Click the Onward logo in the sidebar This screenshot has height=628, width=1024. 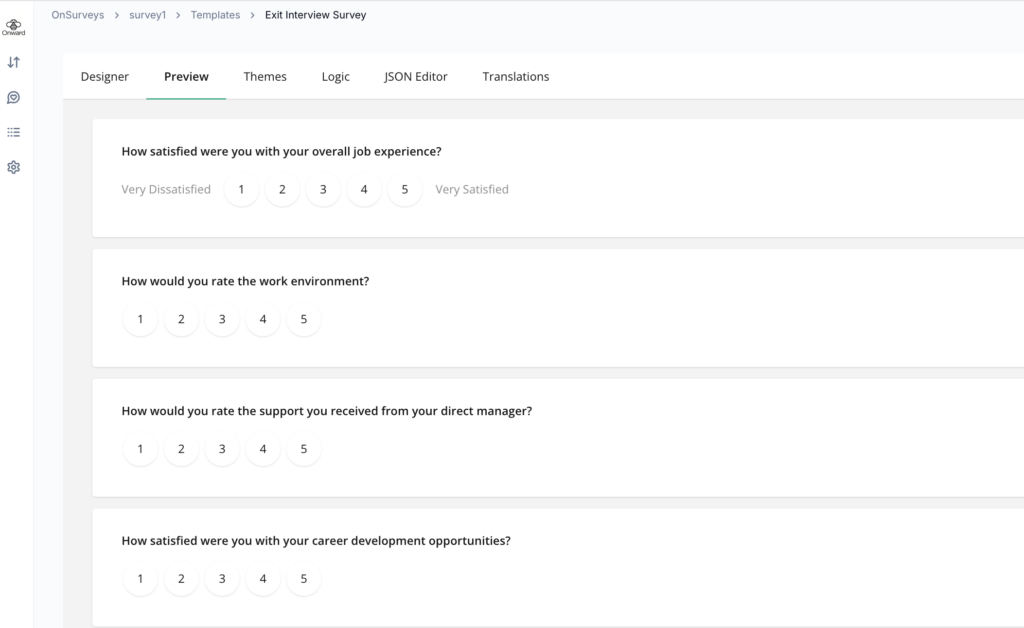click(x=14, y=27)
